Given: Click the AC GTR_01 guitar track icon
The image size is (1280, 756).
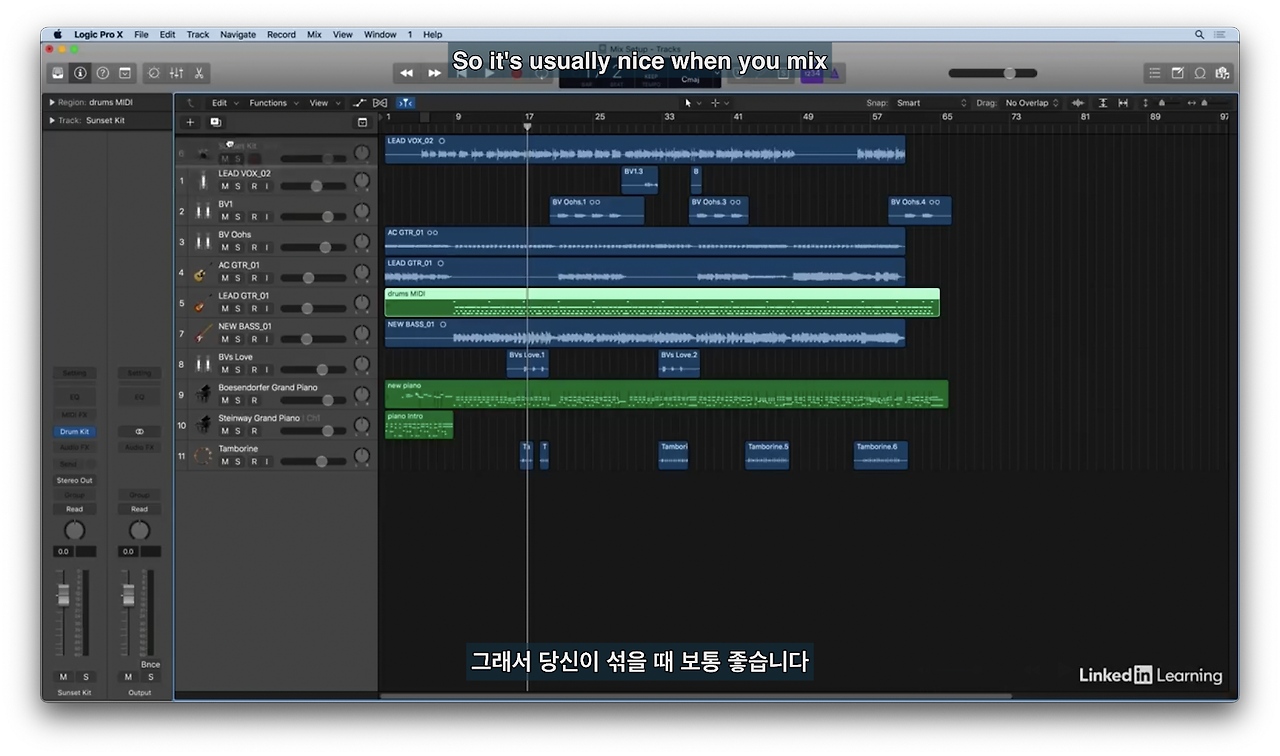Looking at the screenshot, I should tap(203, 273).
